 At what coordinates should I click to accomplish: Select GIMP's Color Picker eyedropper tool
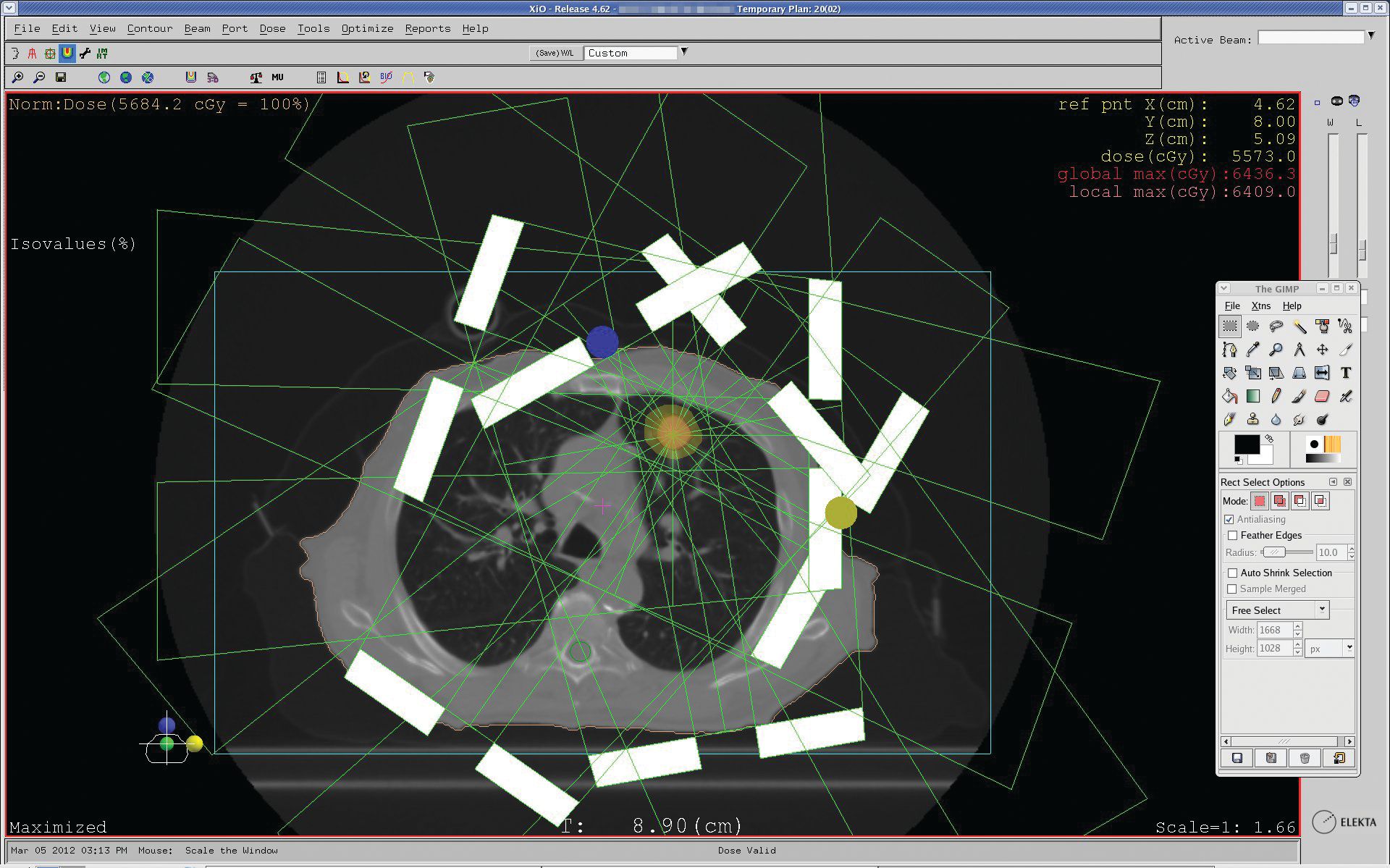coord(1253,350)
